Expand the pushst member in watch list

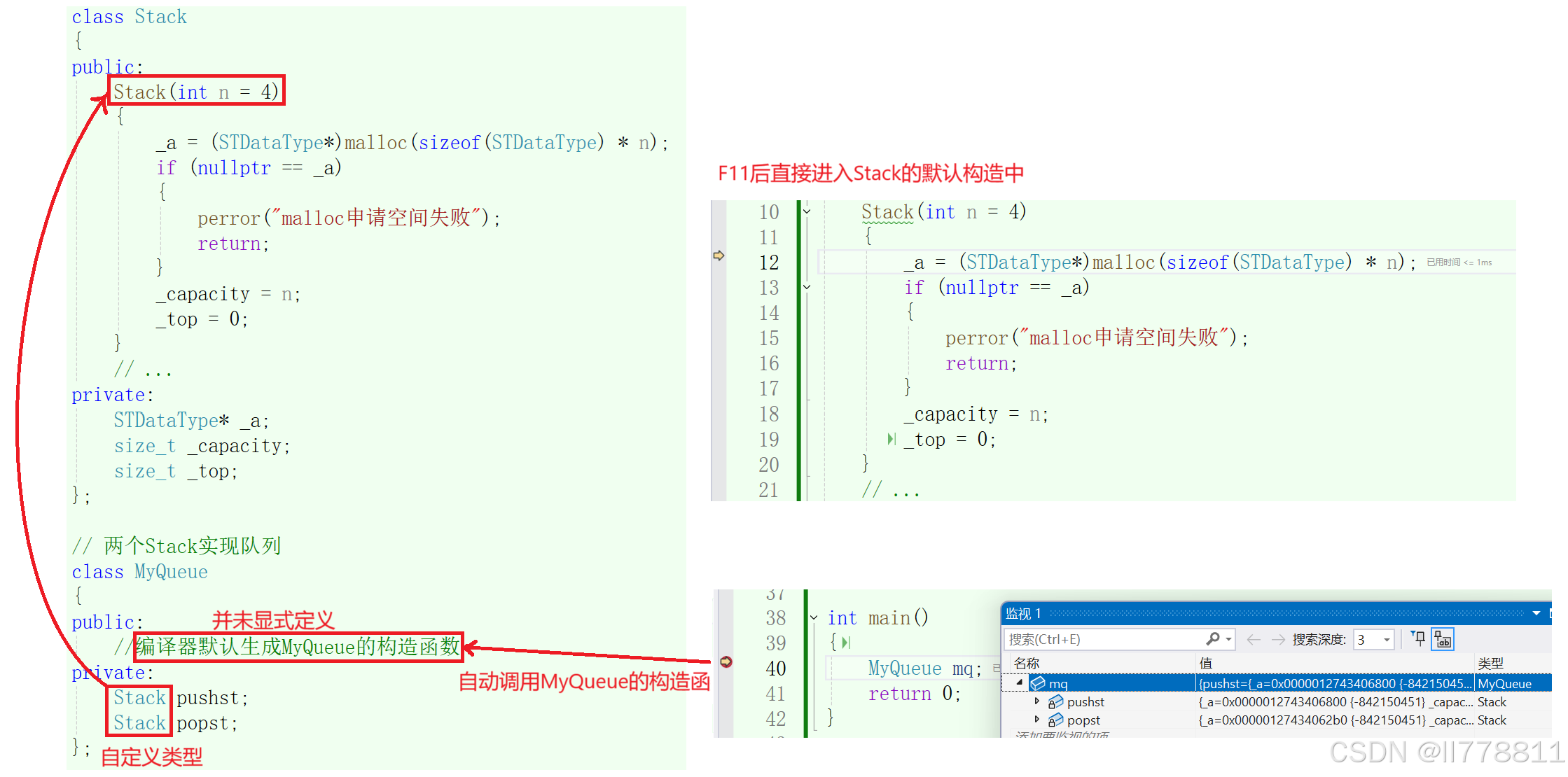1036,701
